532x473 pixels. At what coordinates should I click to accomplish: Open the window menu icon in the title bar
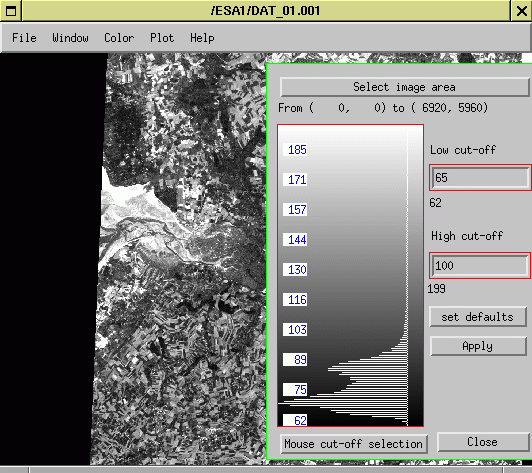11,11
